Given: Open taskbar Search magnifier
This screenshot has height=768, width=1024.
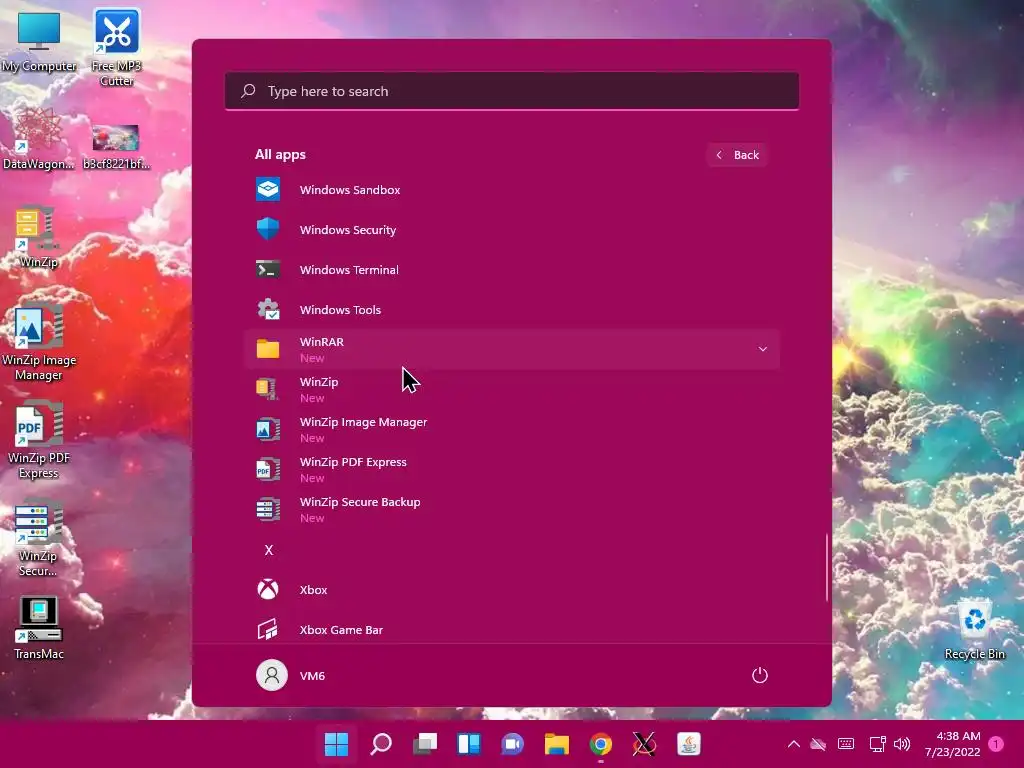Looking at the screenshot, I should coord(381,744).
